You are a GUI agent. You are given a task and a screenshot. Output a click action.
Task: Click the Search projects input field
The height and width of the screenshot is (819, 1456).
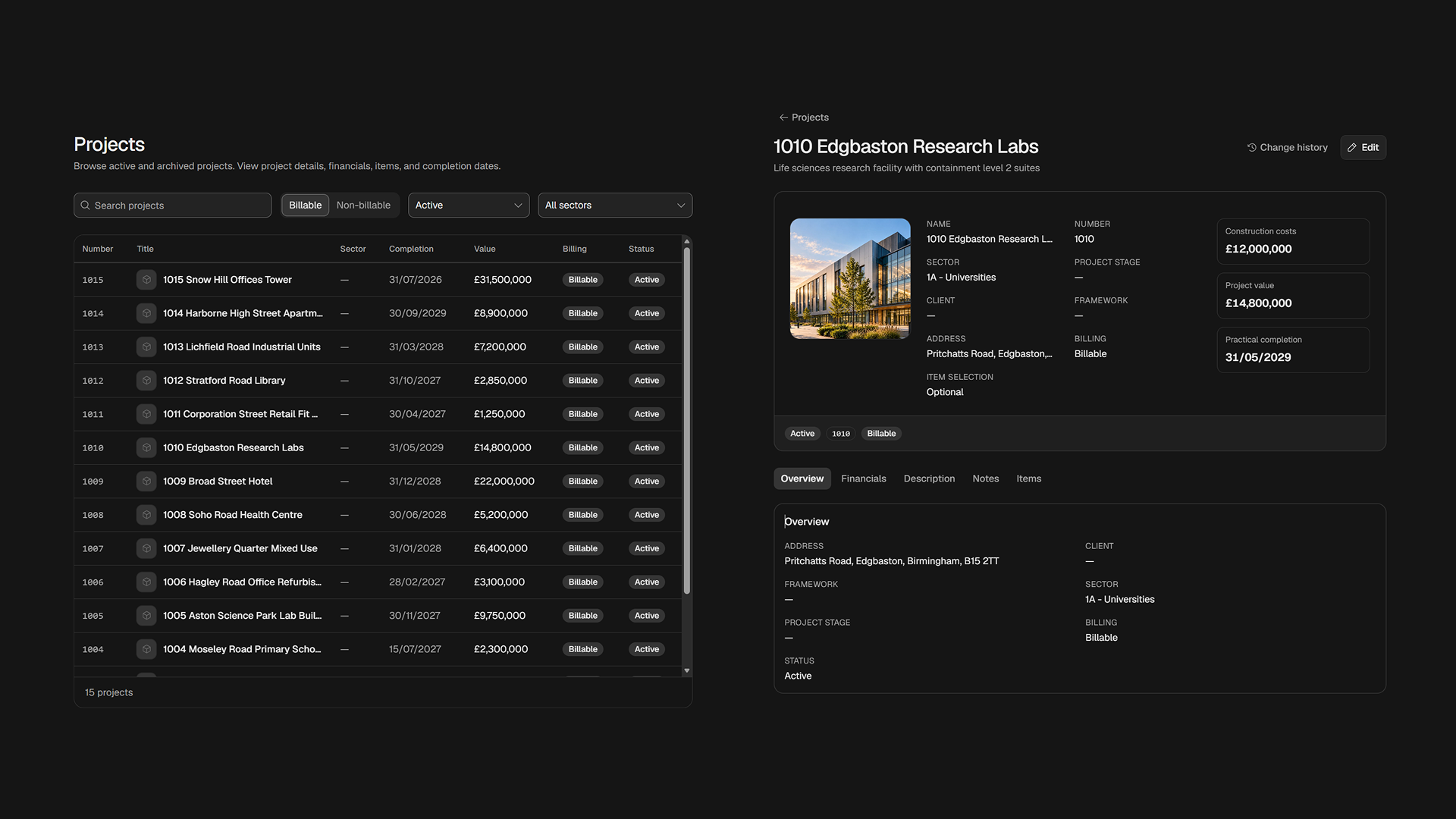pyautogui.click(x=172, y=206)
